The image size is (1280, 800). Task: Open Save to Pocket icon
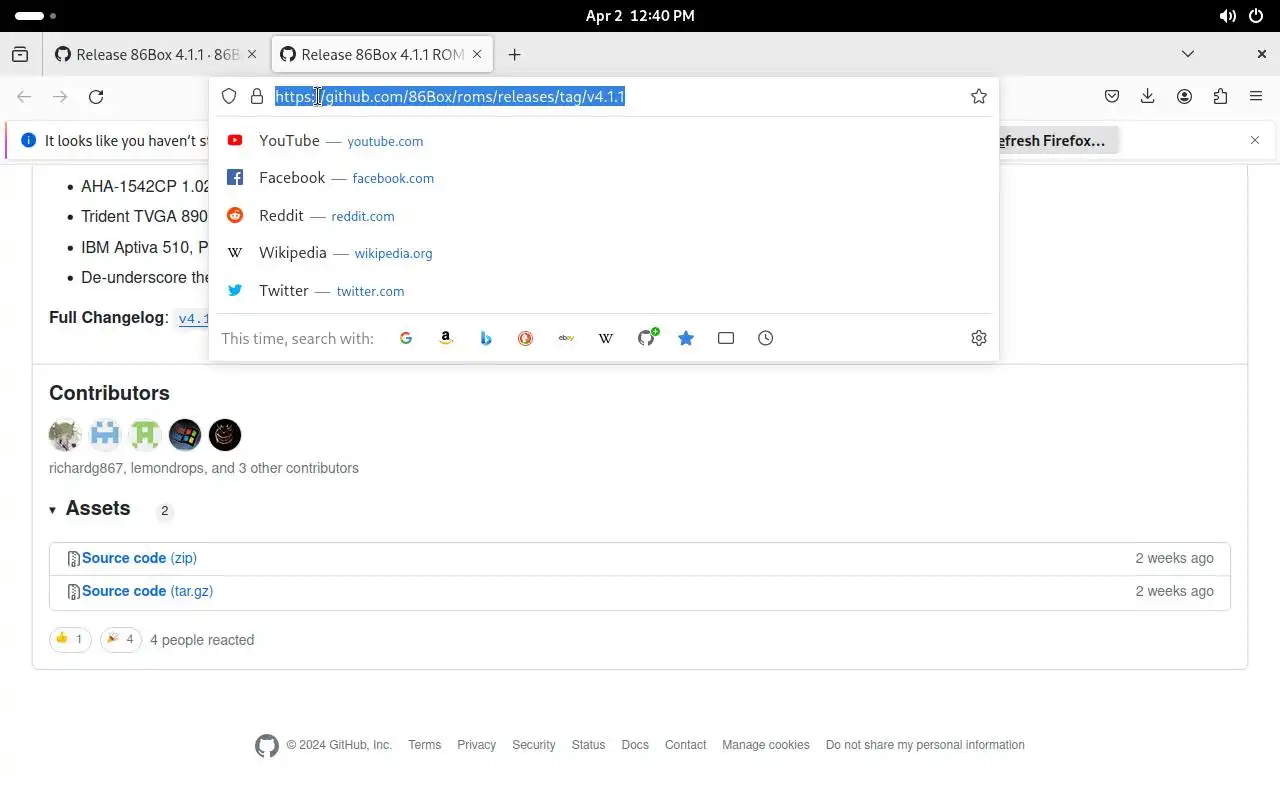point(1112,97)
